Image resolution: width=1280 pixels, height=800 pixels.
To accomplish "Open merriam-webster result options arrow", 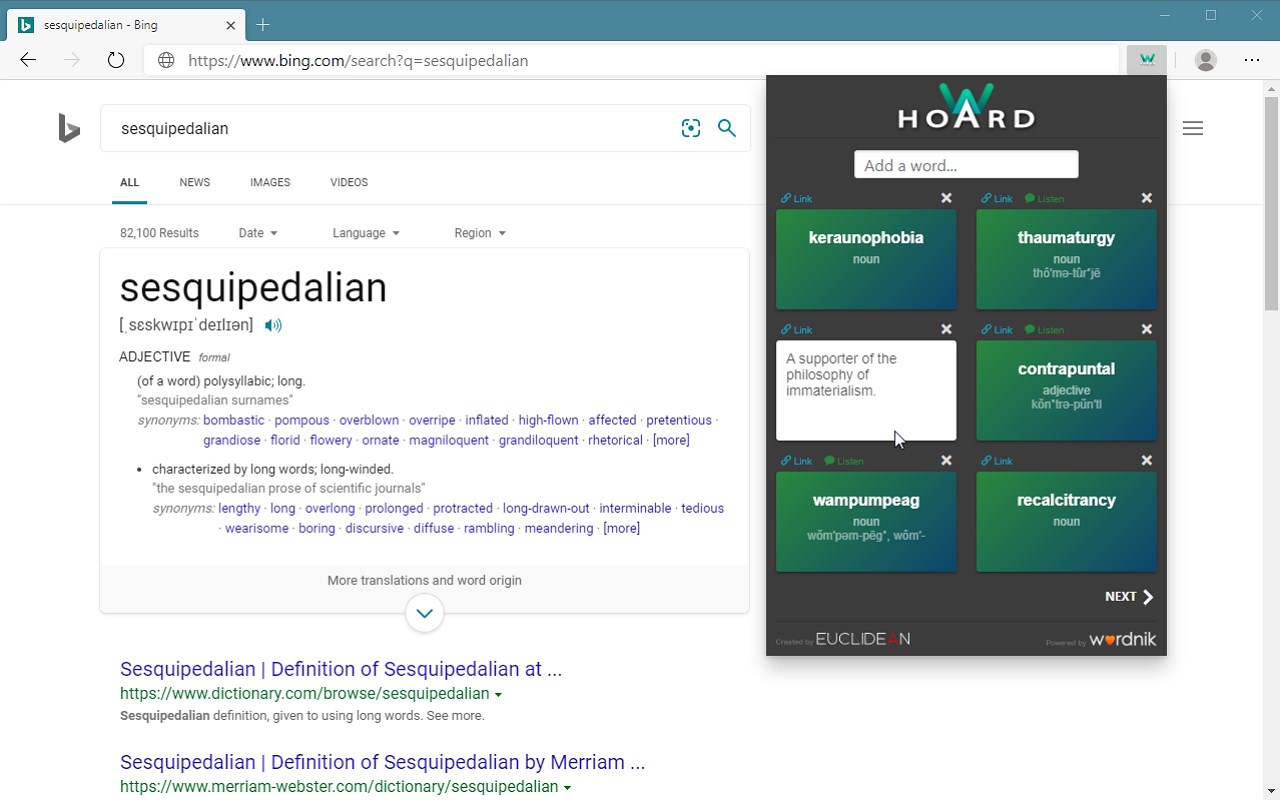I will click(x=567, y=788).
